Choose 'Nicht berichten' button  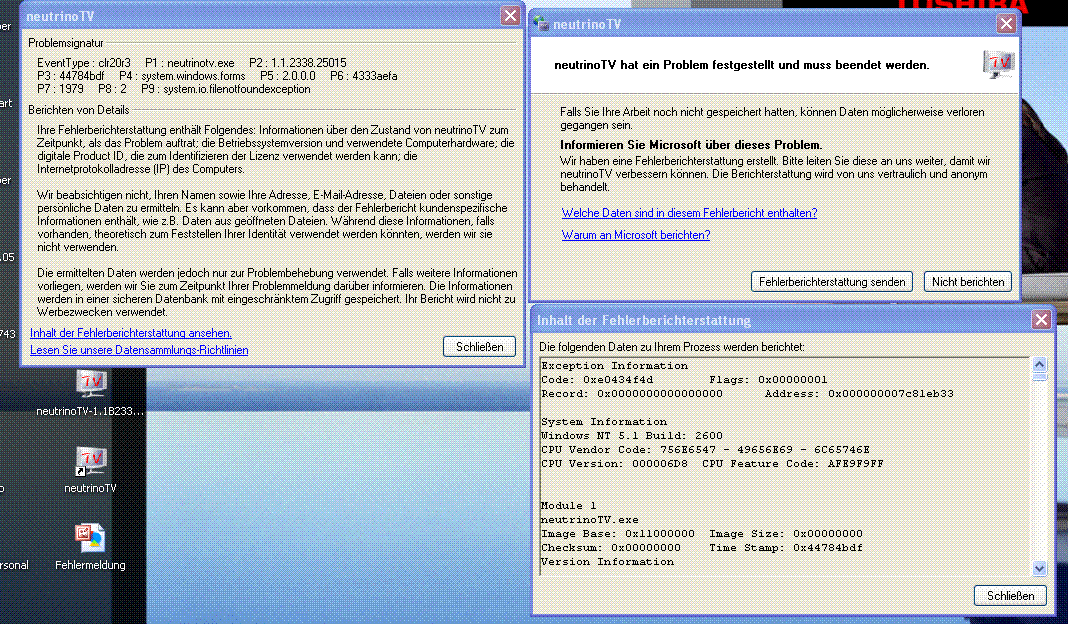point(968,282)
